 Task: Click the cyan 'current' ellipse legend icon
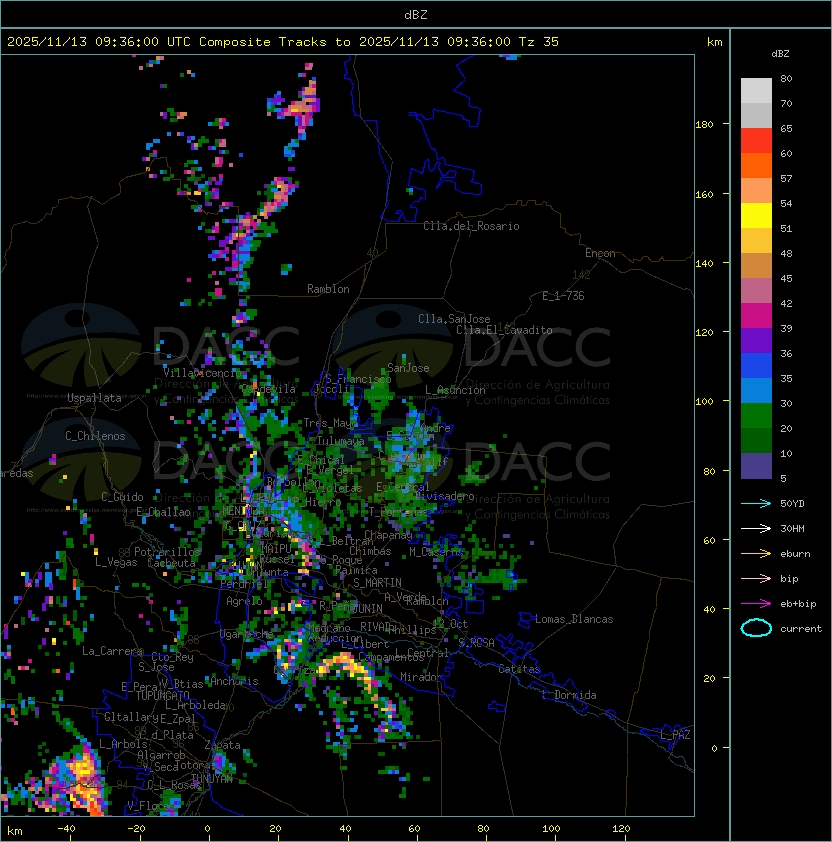click(756, 628)
